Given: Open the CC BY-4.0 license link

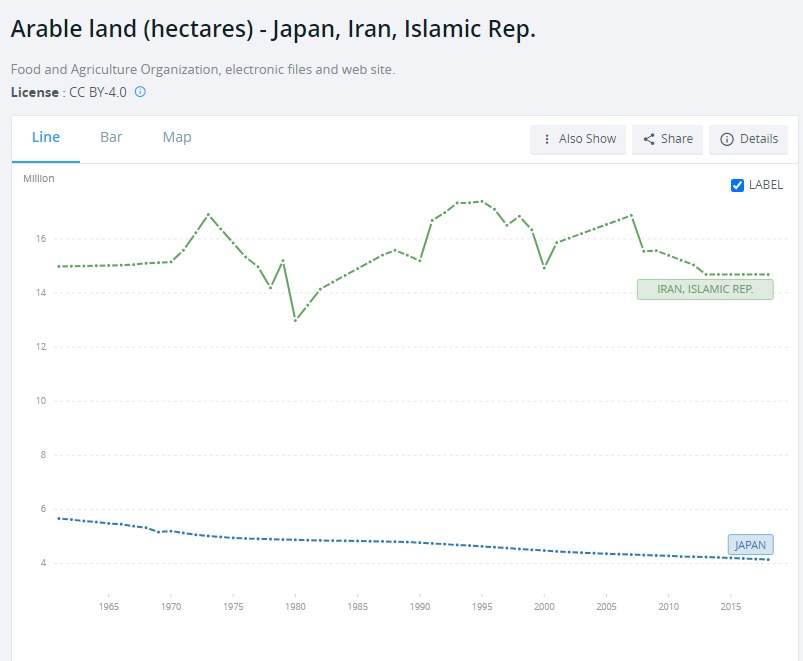Looking at the screenshot, I should coord(97,92).
